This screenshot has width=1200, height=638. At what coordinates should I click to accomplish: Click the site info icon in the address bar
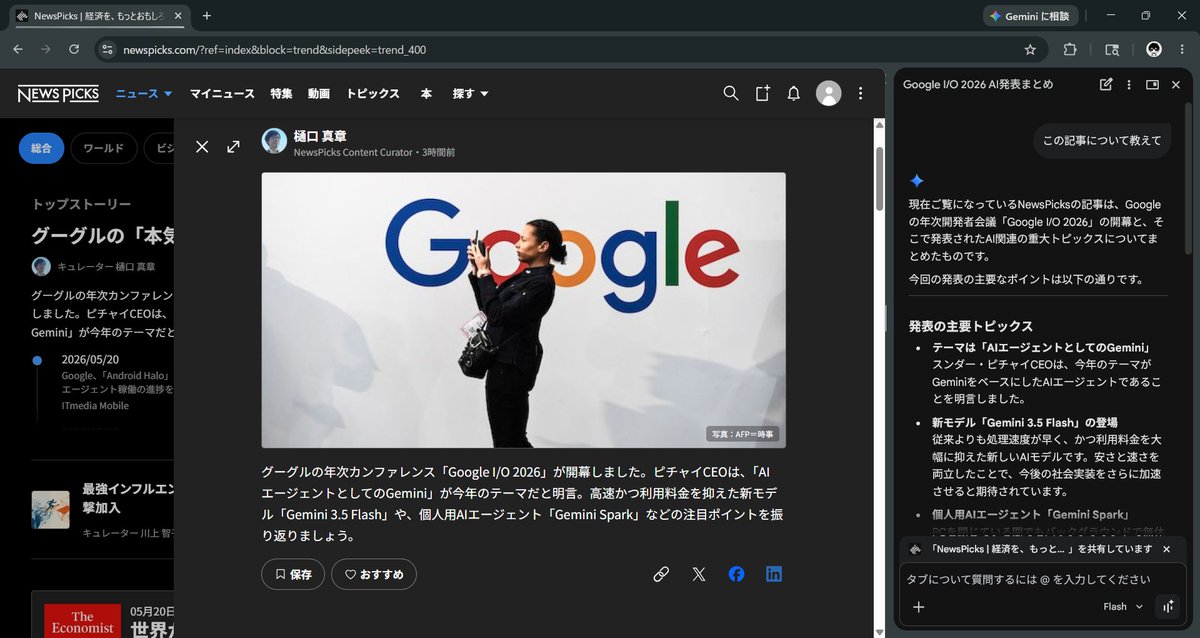click(108, 49)
